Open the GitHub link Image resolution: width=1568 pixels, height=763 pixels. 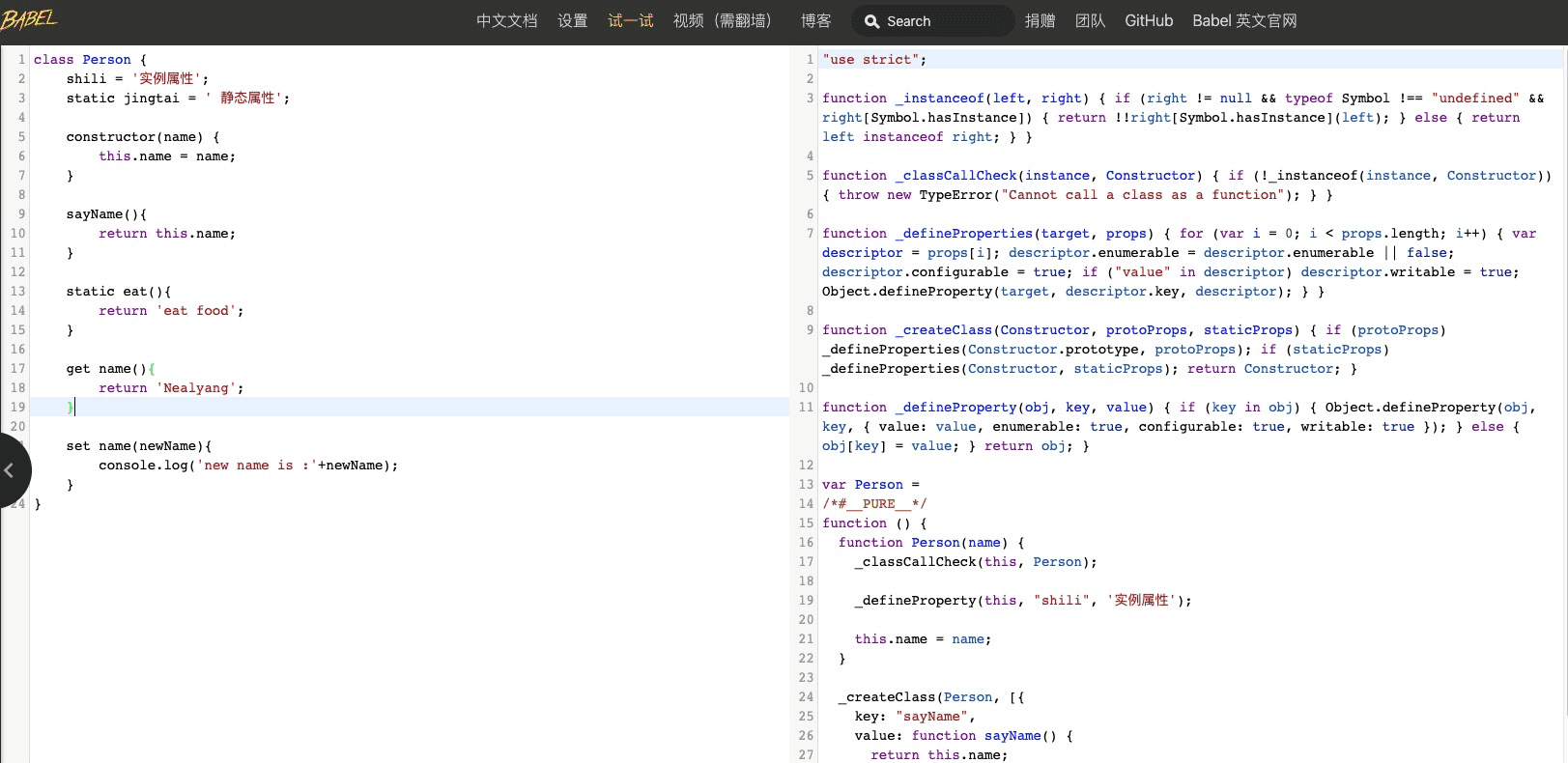tap(1149, 21)
